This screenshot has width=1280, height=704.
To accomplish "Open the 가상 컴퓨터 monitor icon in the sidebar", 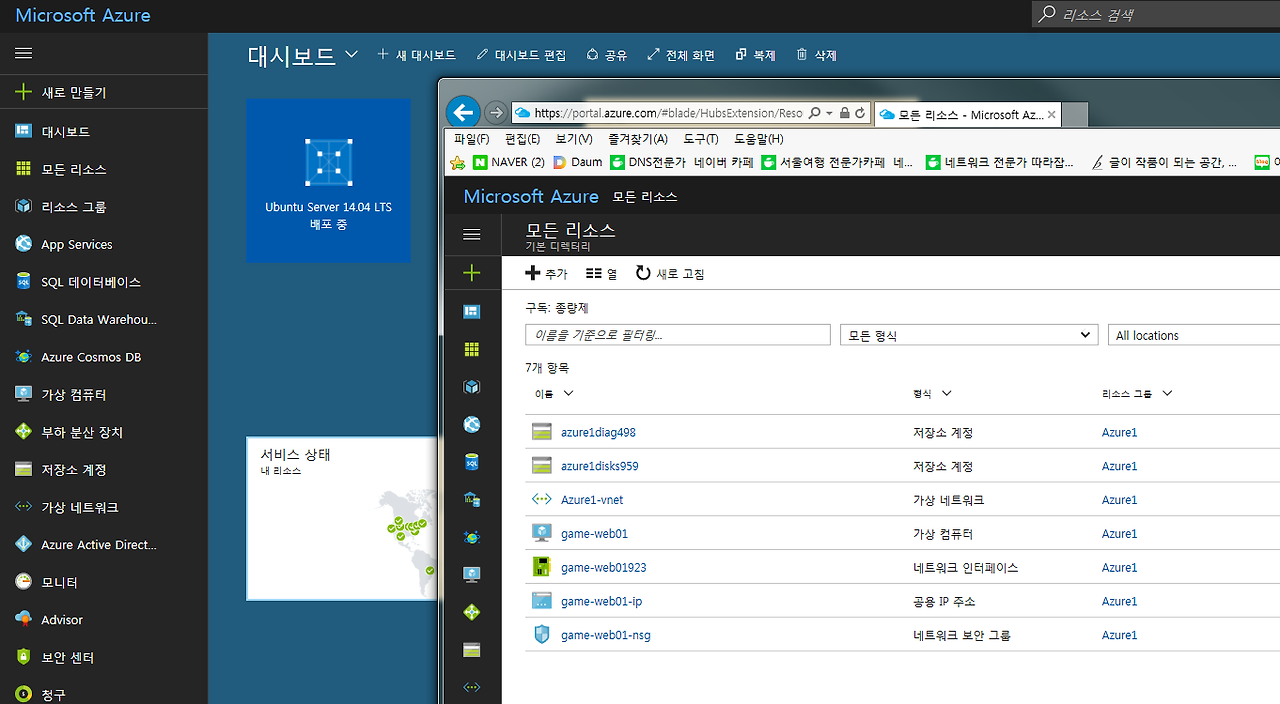I will 24,394.
